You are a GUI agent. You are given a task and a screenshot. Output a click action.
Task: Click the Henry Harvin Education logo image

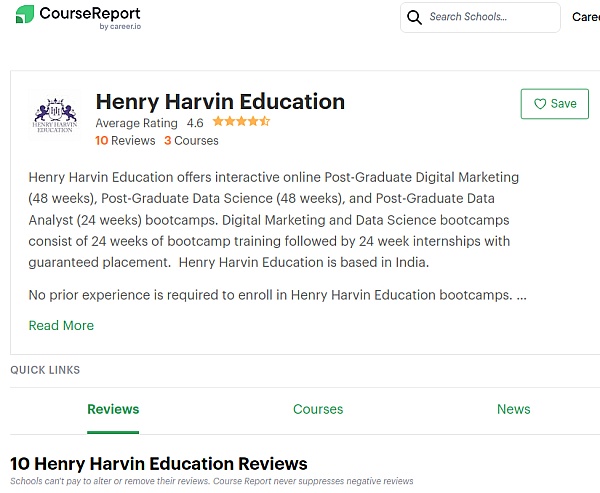pyautogui.click(x=54, y=115)
